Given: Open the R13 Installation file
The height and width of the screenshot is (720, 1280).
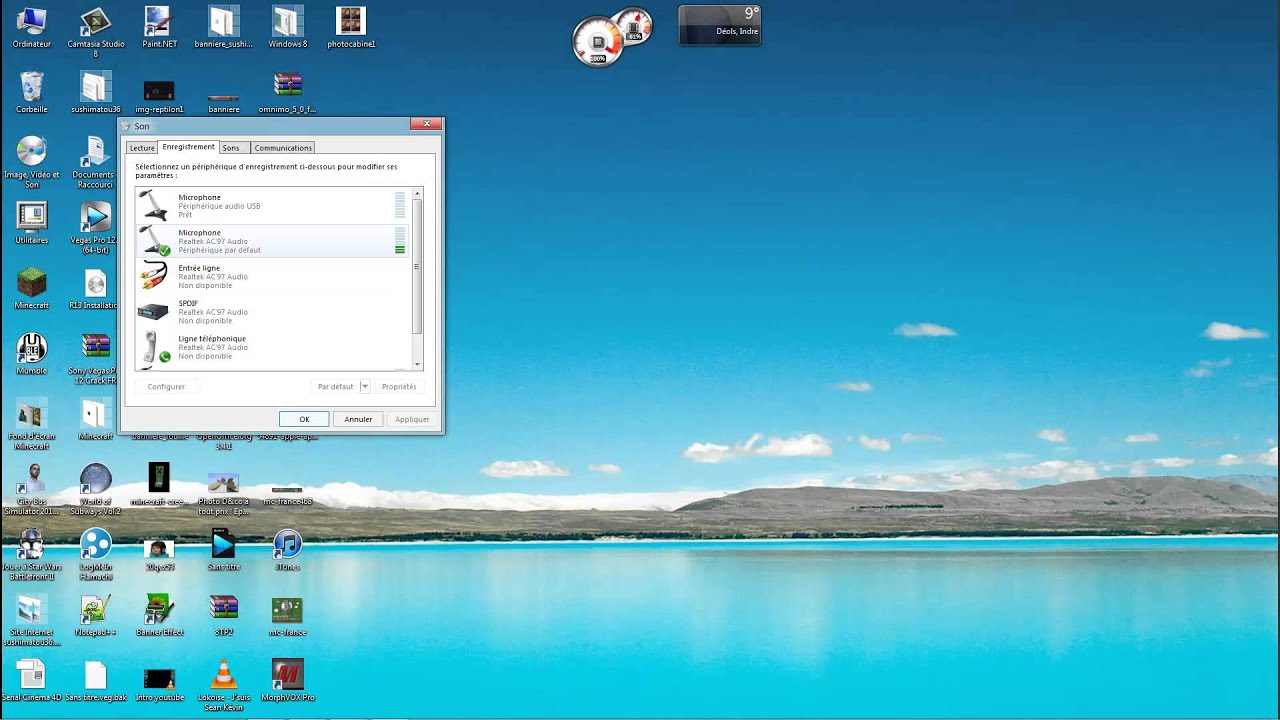Looking at the screenshot, I should tap(95, 287).
